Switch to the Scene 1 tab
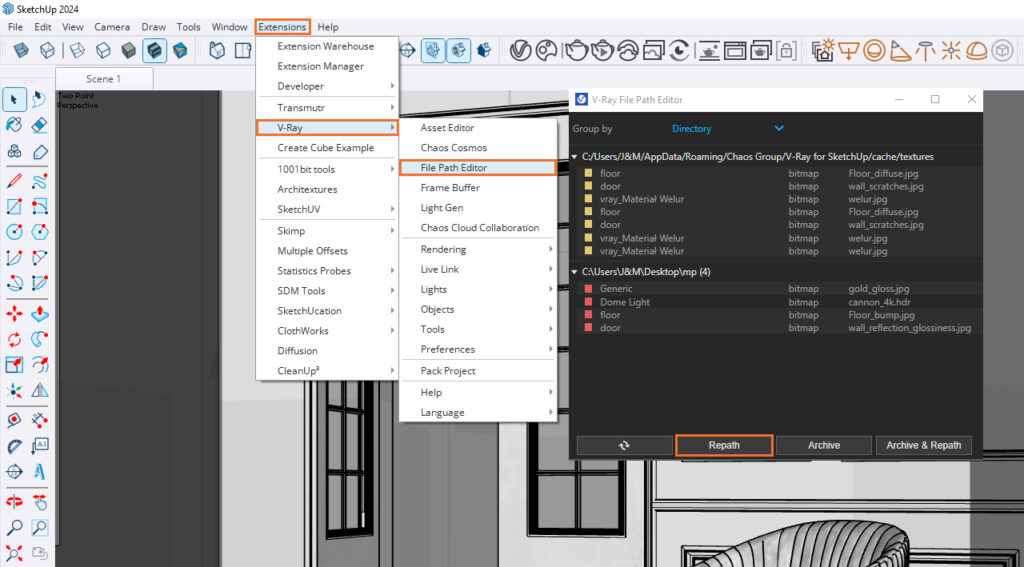This screenshot has width=1024, height=567. tap(104, 79)
